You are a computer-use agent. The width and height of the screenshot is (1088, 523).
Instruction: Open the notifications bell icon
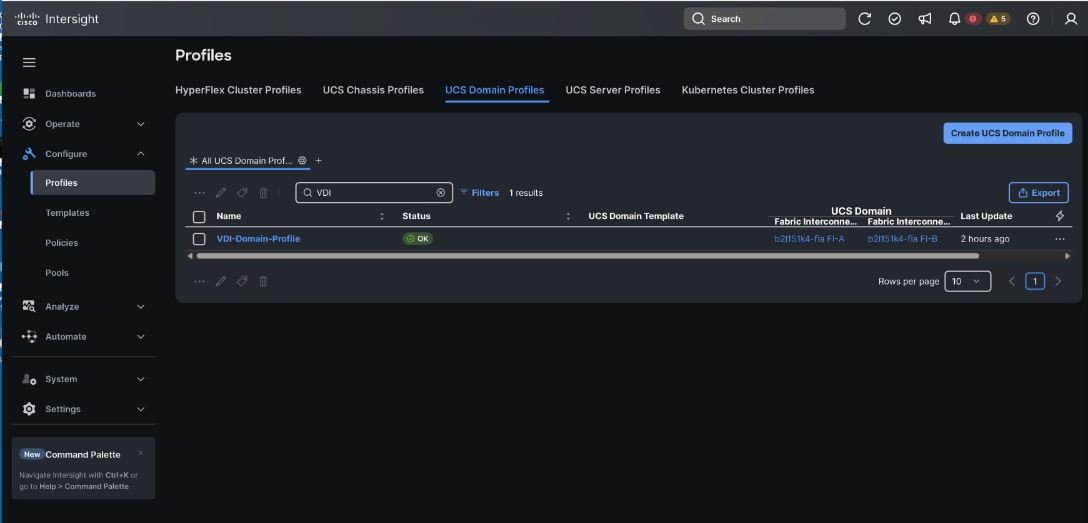[955, 19]
